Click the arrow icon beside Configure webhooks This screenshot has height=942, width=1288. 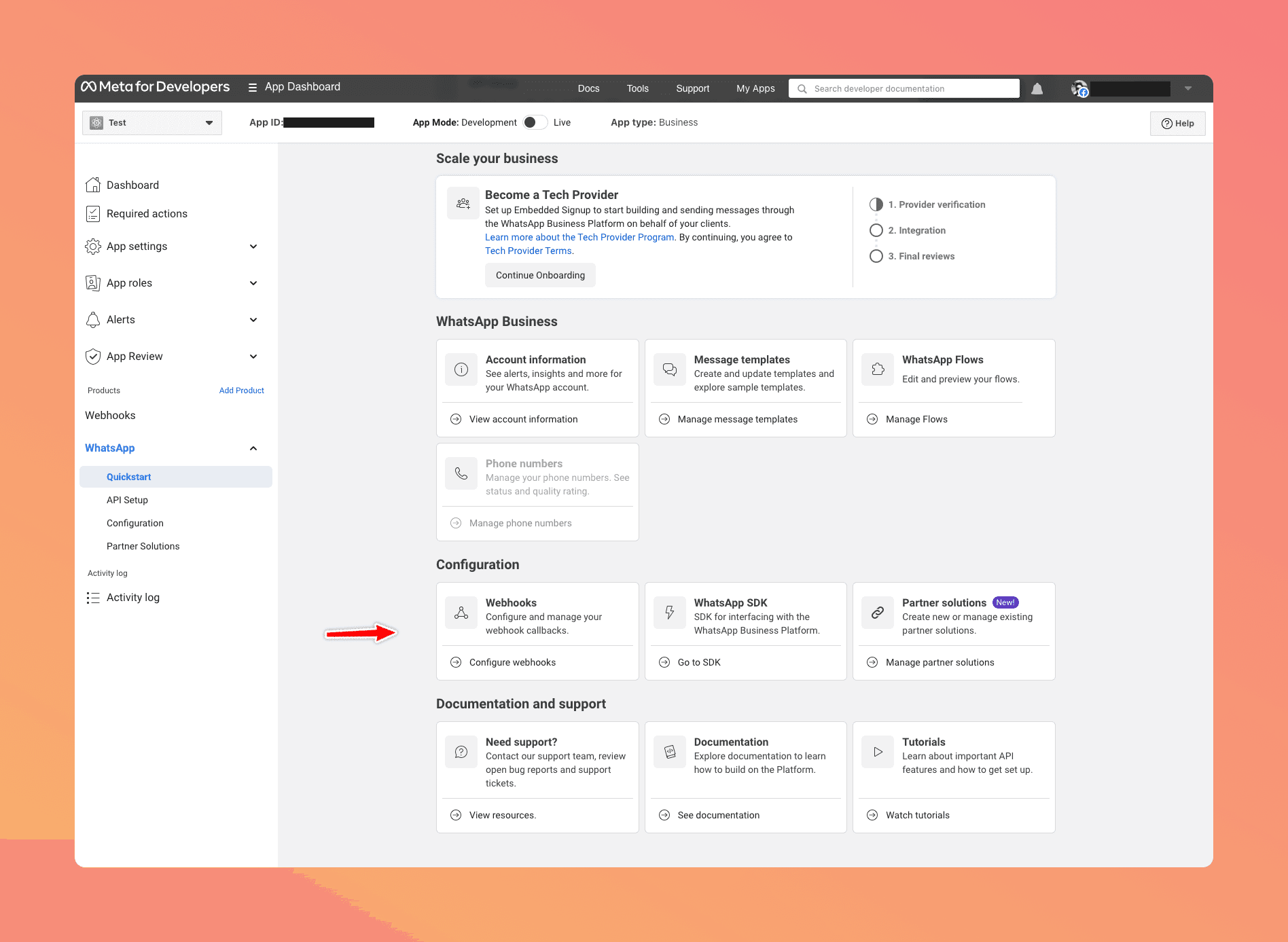[x=456, y=662]
